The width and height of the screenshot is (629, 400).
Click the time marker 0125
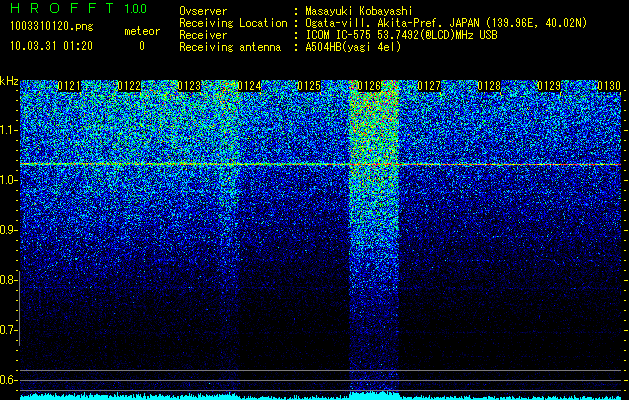(x=309, y=86)
